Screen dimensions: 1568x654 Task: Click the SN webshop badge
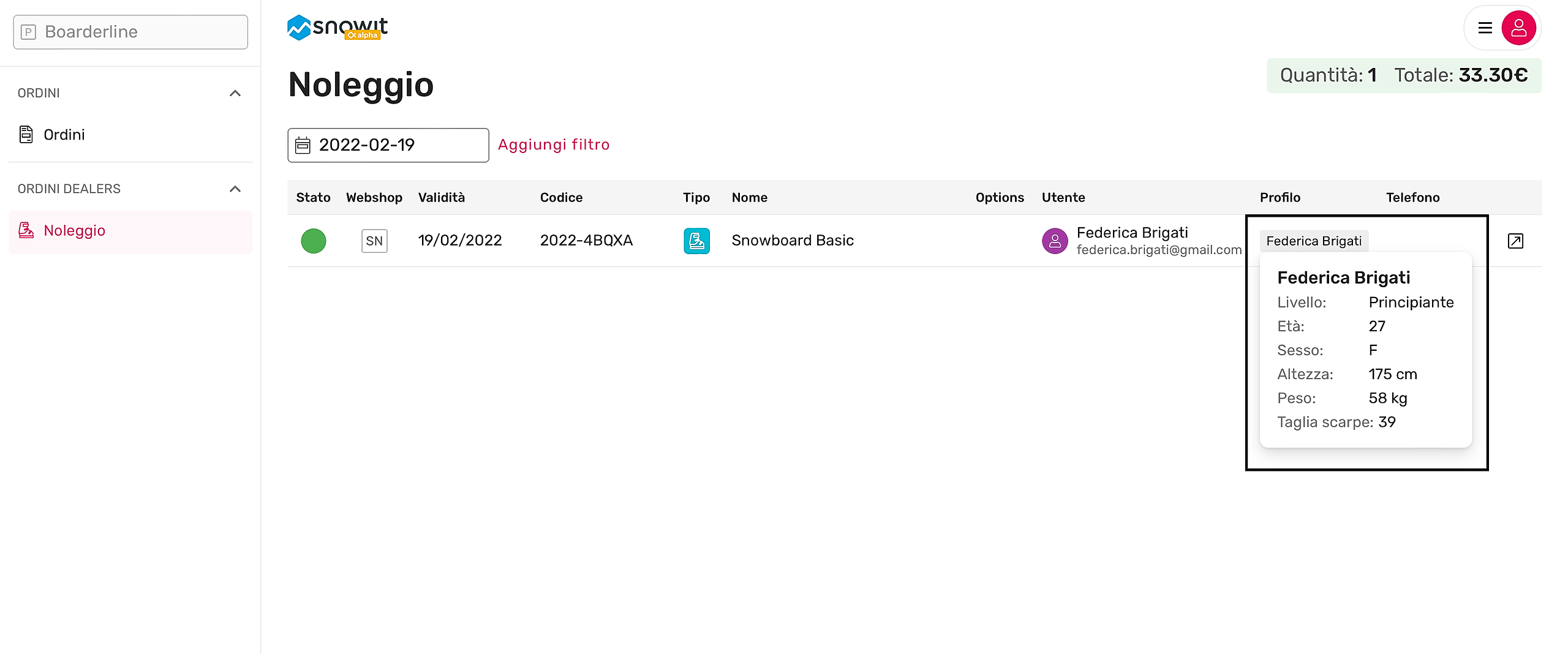[x=374, y=241]
